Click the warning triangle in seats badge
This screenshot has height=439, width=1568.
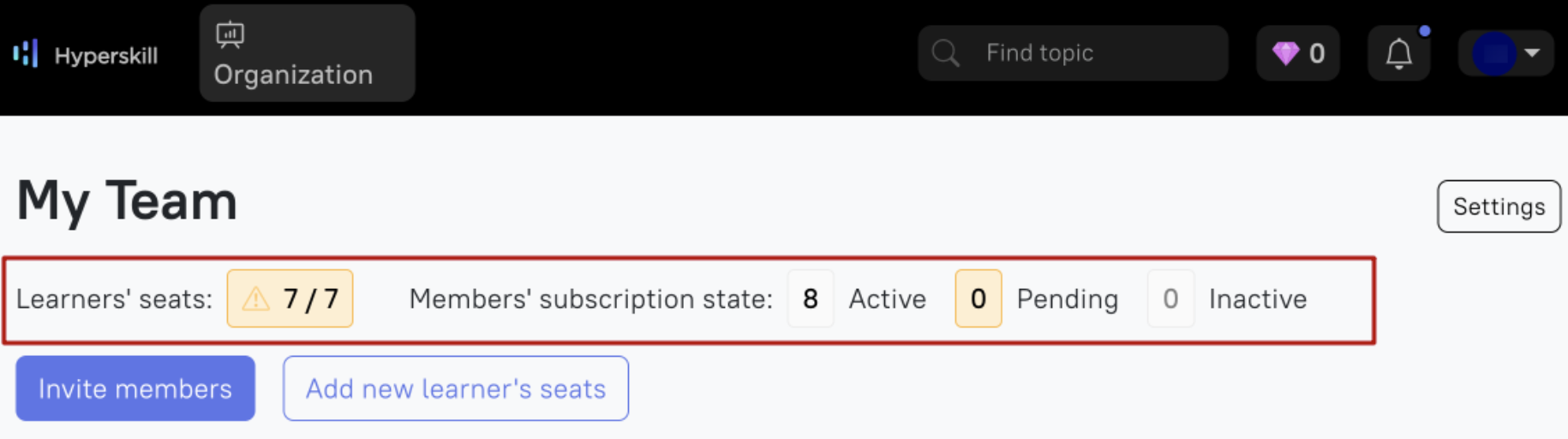pyautogui.click(x=255, y=298)
